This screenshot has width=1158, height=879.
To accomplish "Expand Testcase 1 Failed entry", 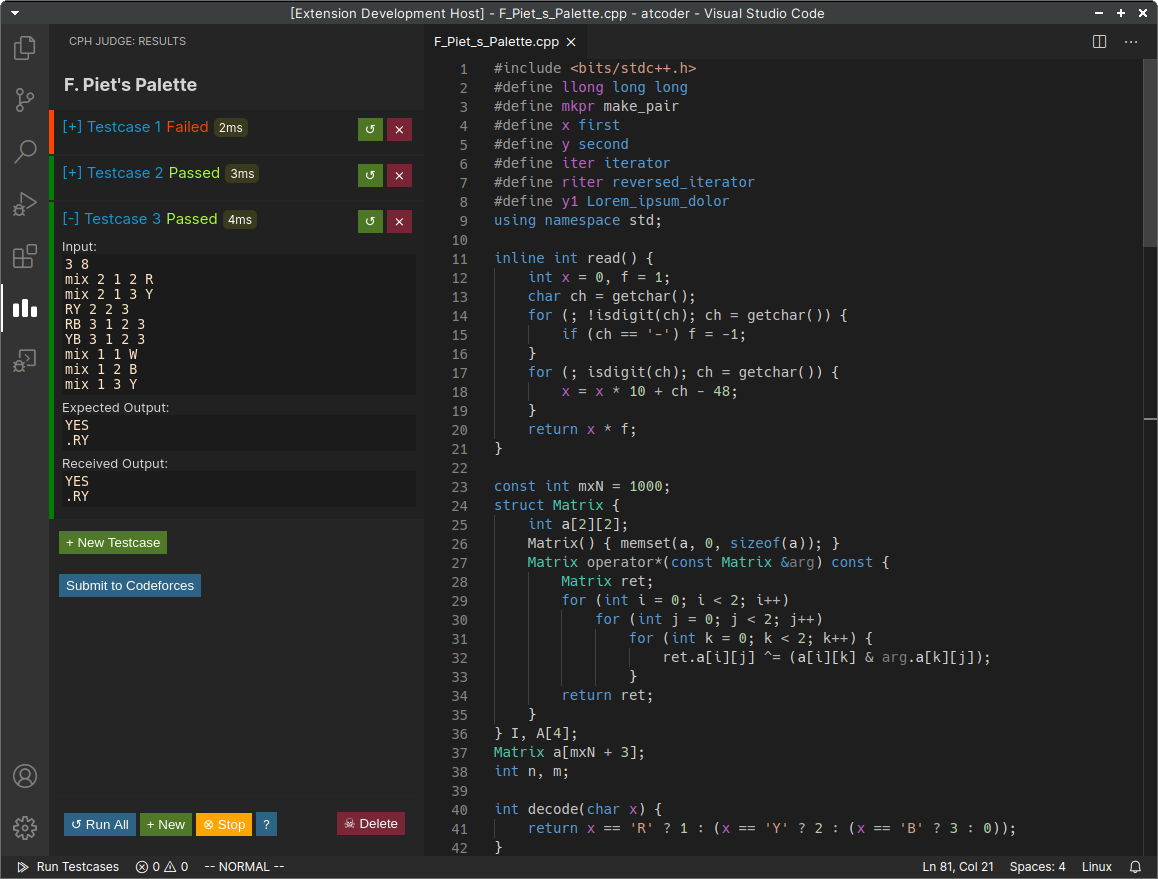I will 135,127.
